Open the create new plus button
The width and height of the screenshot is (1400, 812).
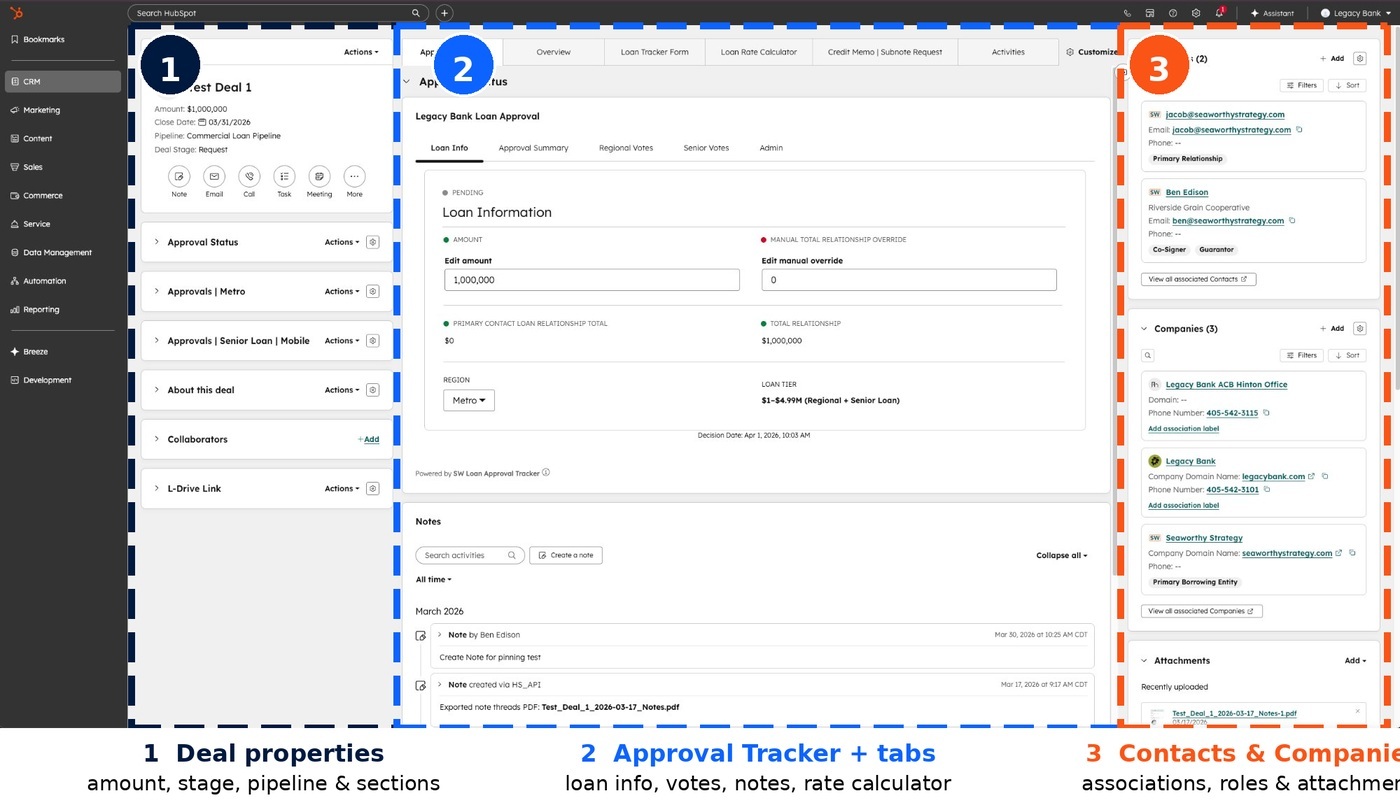445,13
